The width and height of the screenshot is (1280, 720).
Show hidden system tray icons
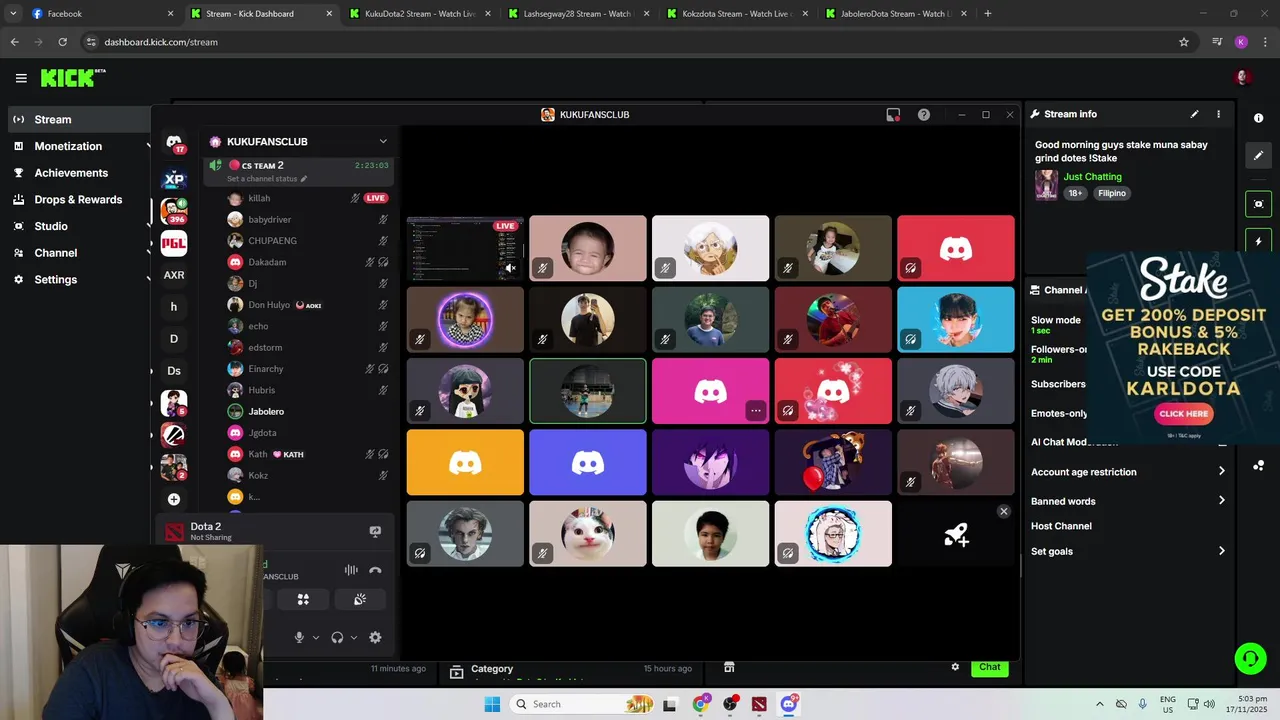pyautogui.click(x=1100, y=704)
